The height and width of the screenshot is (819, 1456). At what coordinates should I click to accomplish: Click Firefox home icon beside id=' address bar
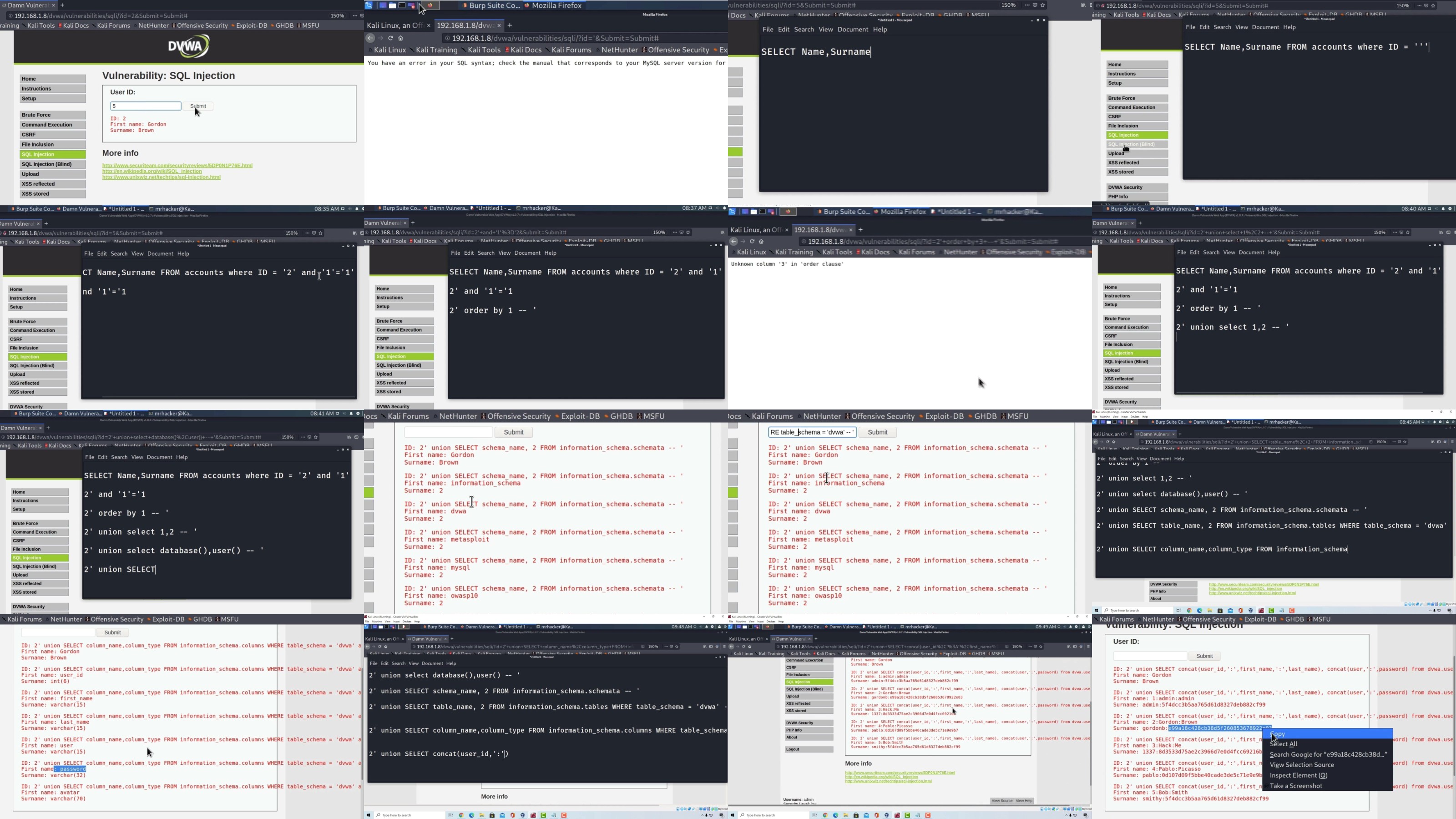[401, 38]
